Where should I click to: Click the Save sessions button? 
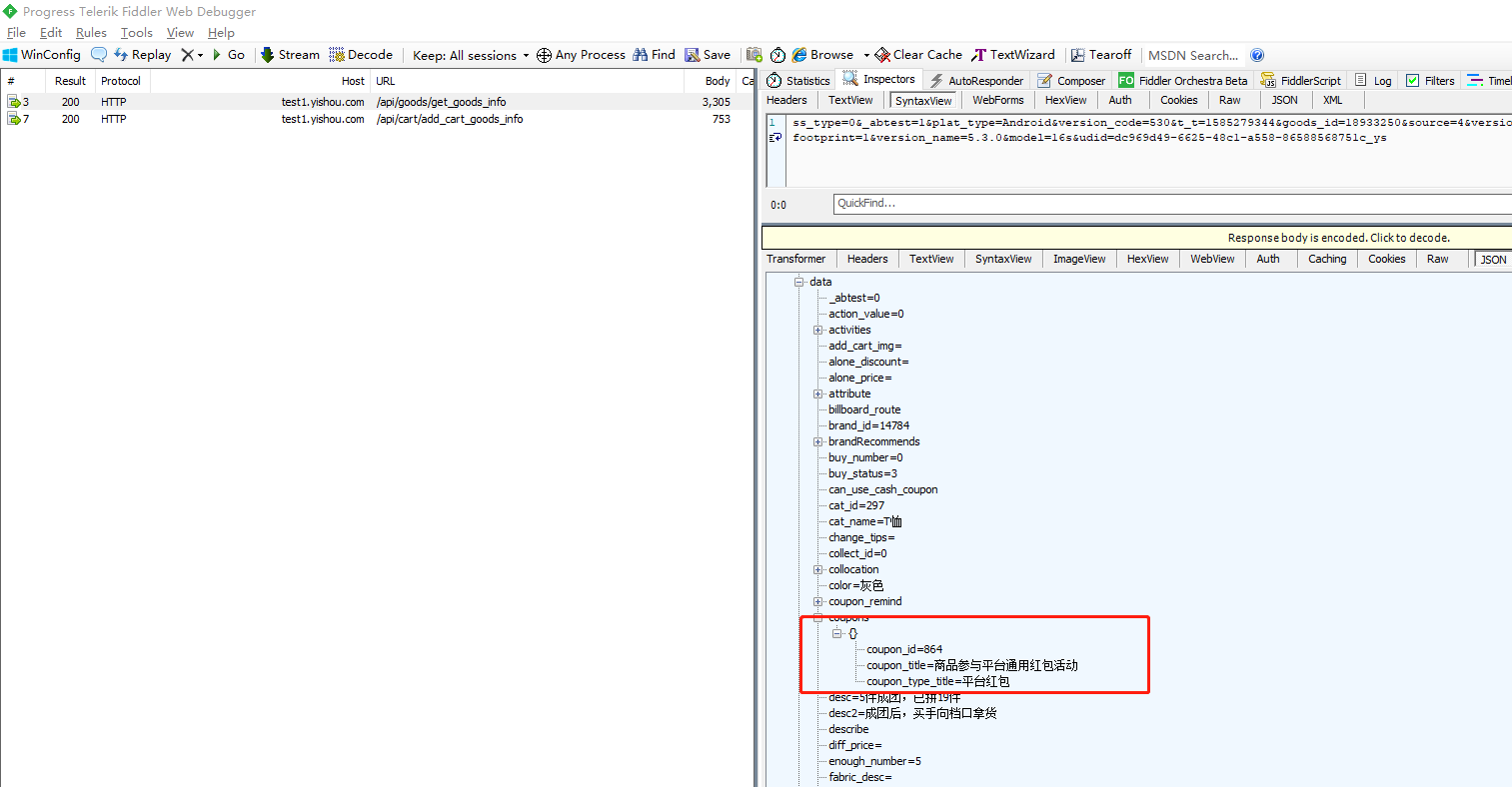tap(708, 55)
